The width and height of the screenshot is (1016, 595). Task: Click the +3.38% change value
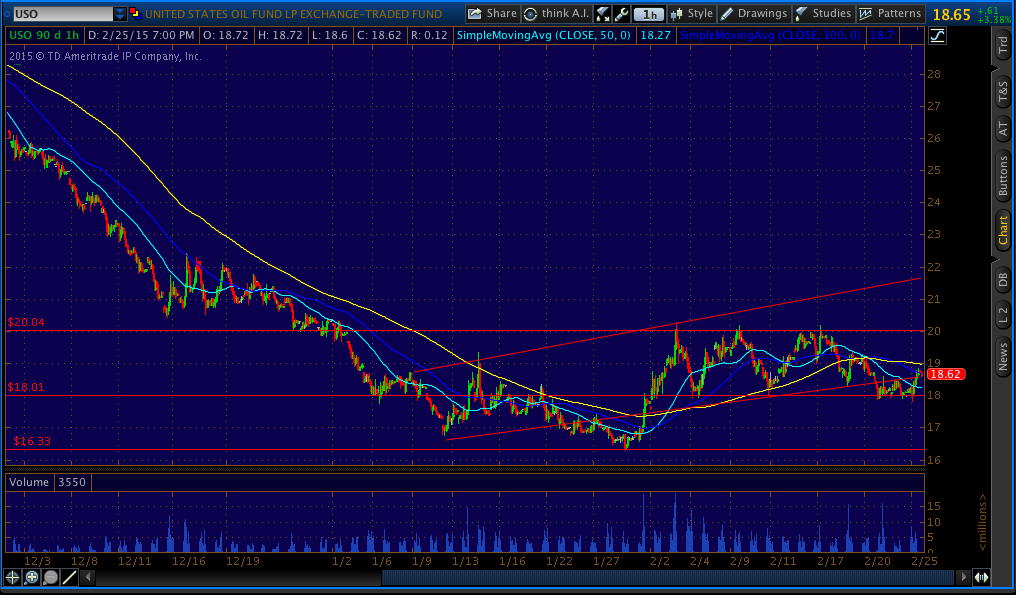995,20
